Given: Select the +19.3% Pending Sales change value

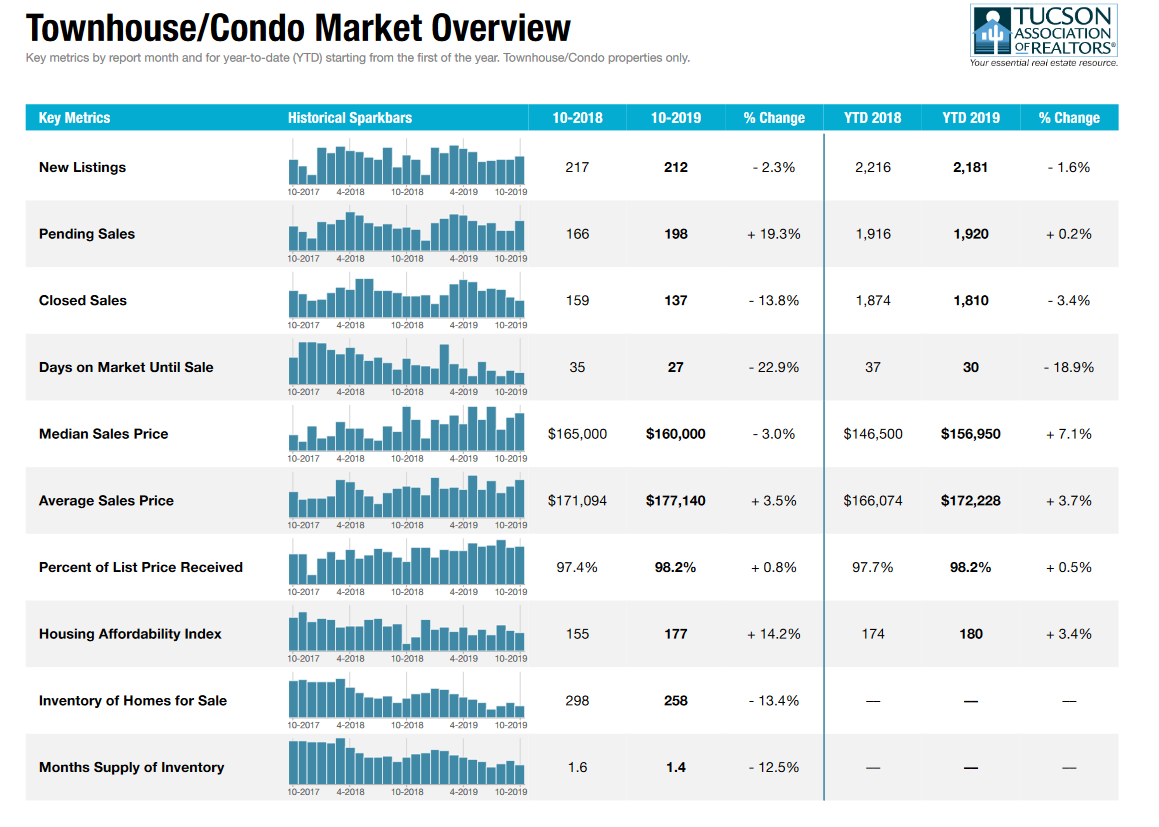Looking at the screenshot, I should (773, 234).
